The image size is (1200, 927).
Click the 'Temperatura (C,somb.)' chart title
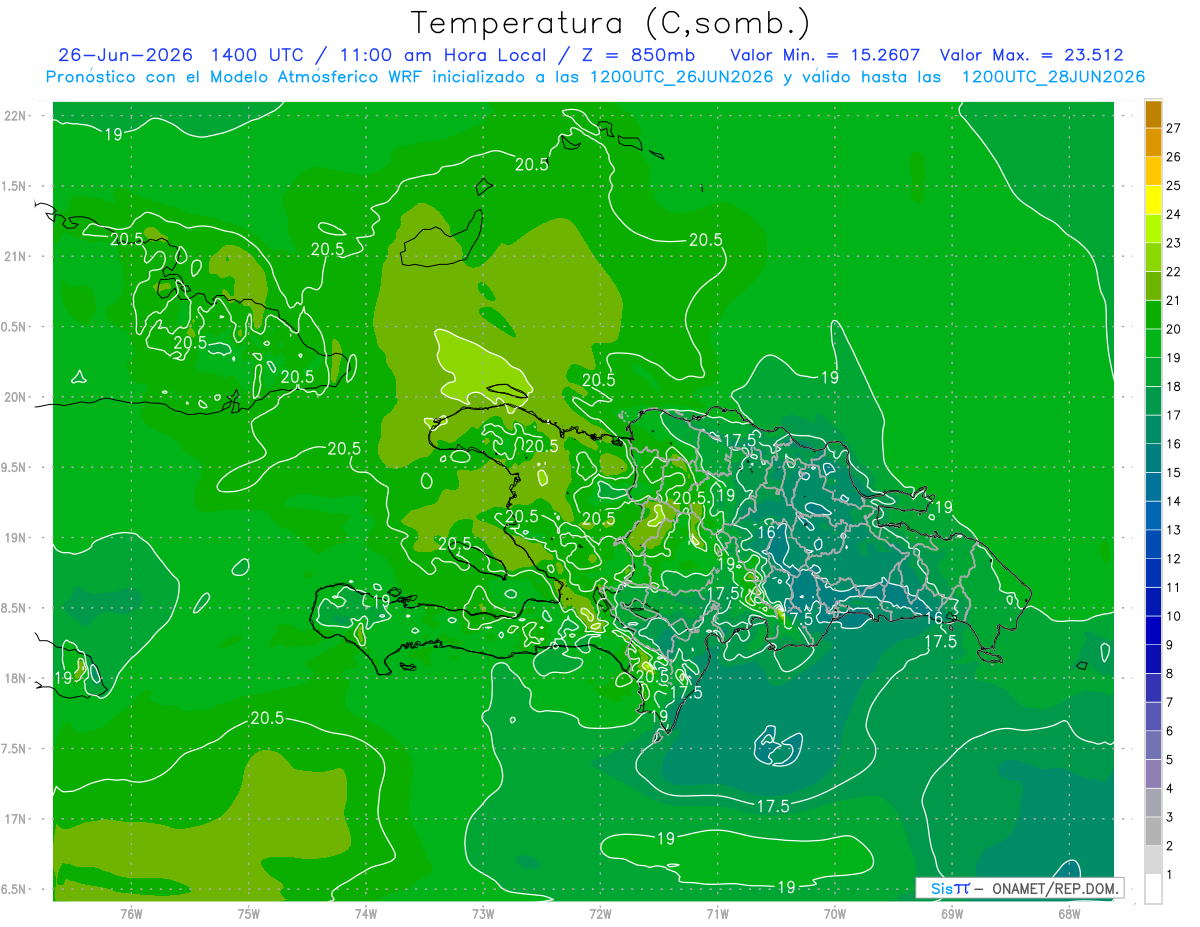[x=611, y=23]
